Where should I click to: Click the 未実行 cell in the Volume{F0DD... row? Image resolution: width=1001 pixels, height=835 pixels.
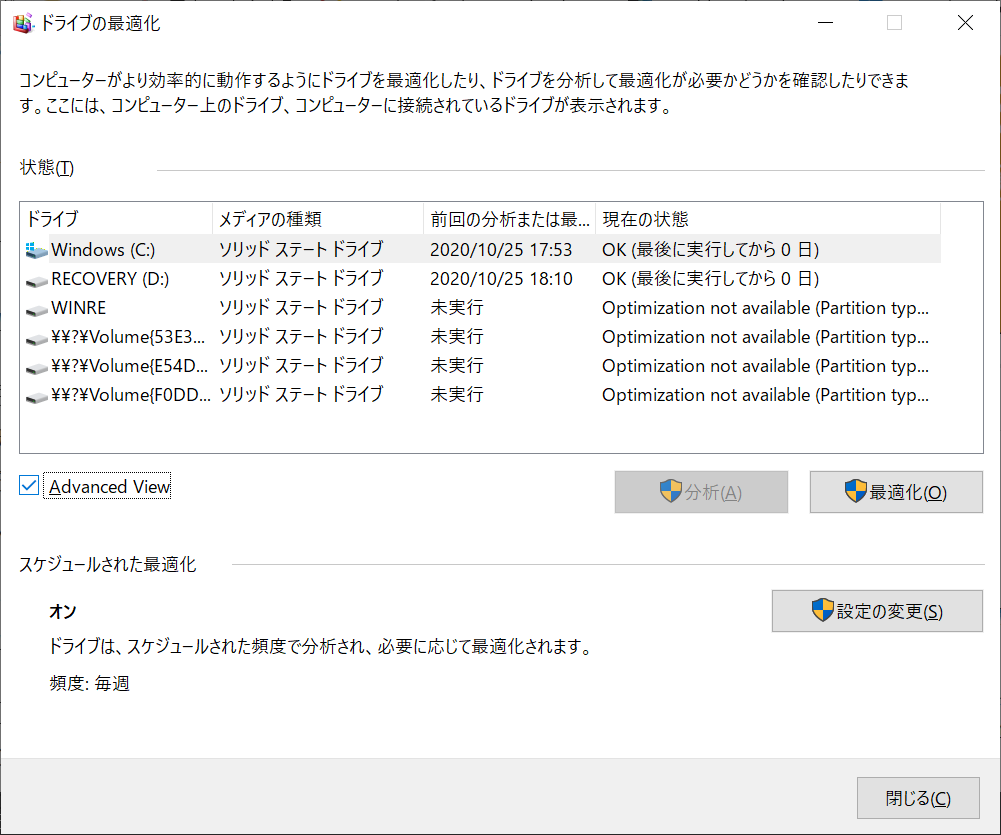click(456, 395)
